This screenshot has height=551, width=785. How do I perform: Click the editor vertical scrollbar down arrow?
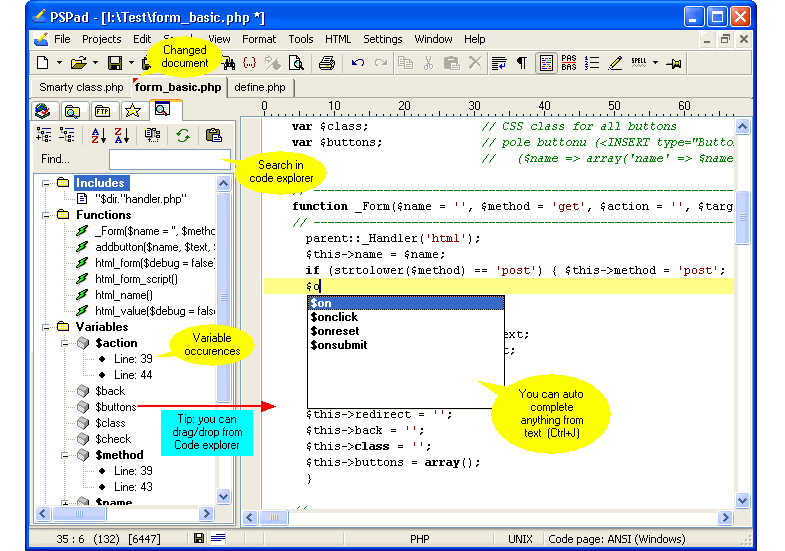click(742, 500)
